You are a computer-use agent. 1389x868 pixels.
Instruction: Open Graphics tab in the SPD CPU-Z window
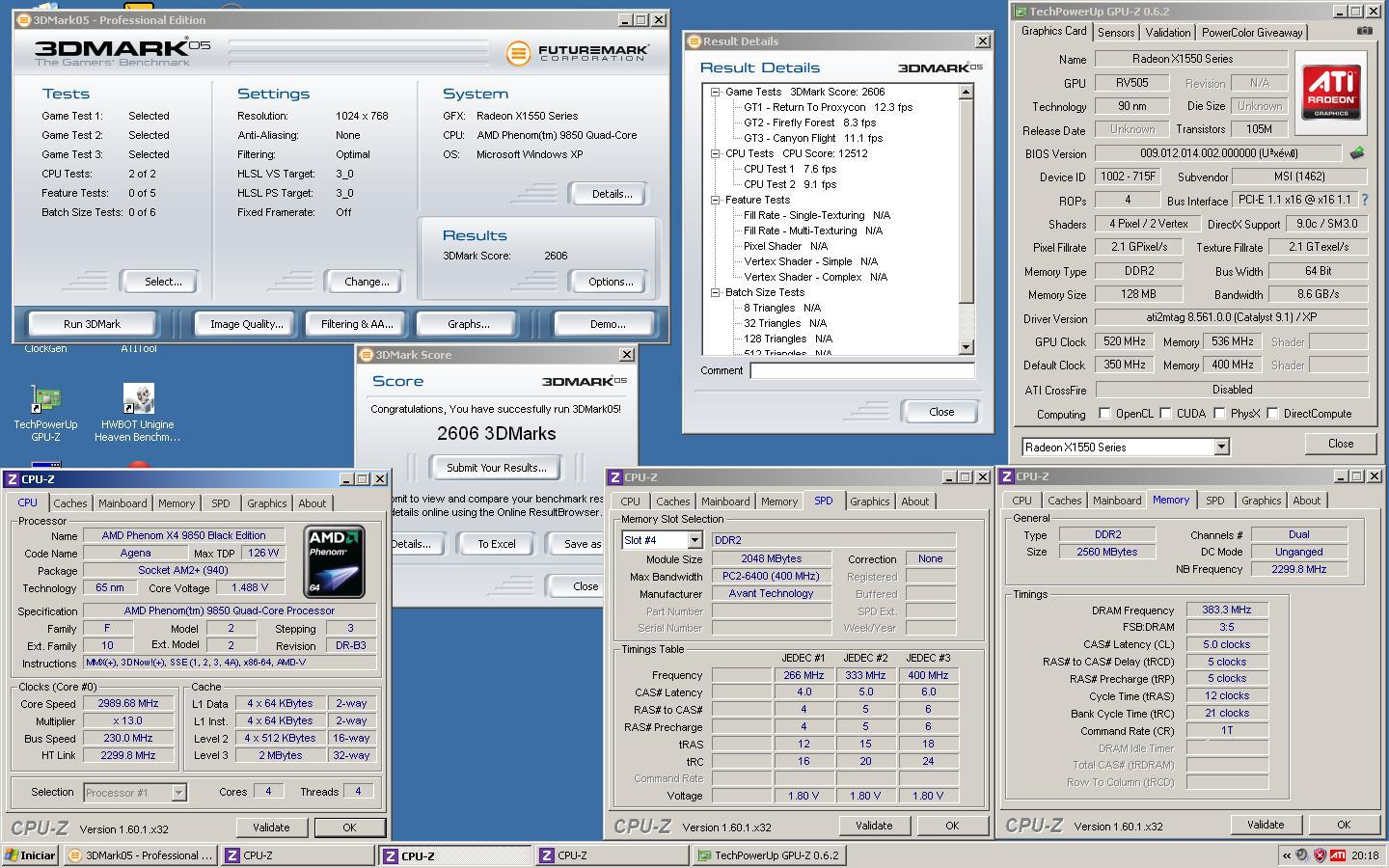click(x=869, y=501)
